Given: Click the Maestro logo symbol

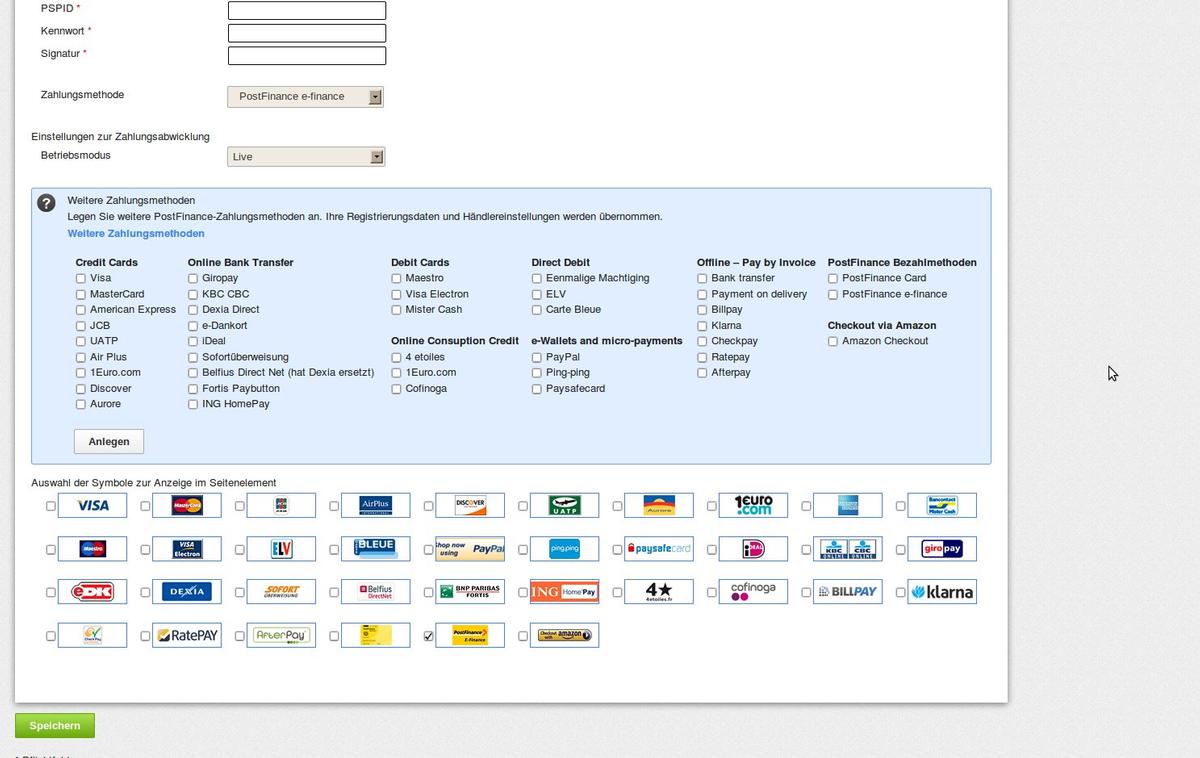Looking at the screenshot, I should (x=92, y=549).
